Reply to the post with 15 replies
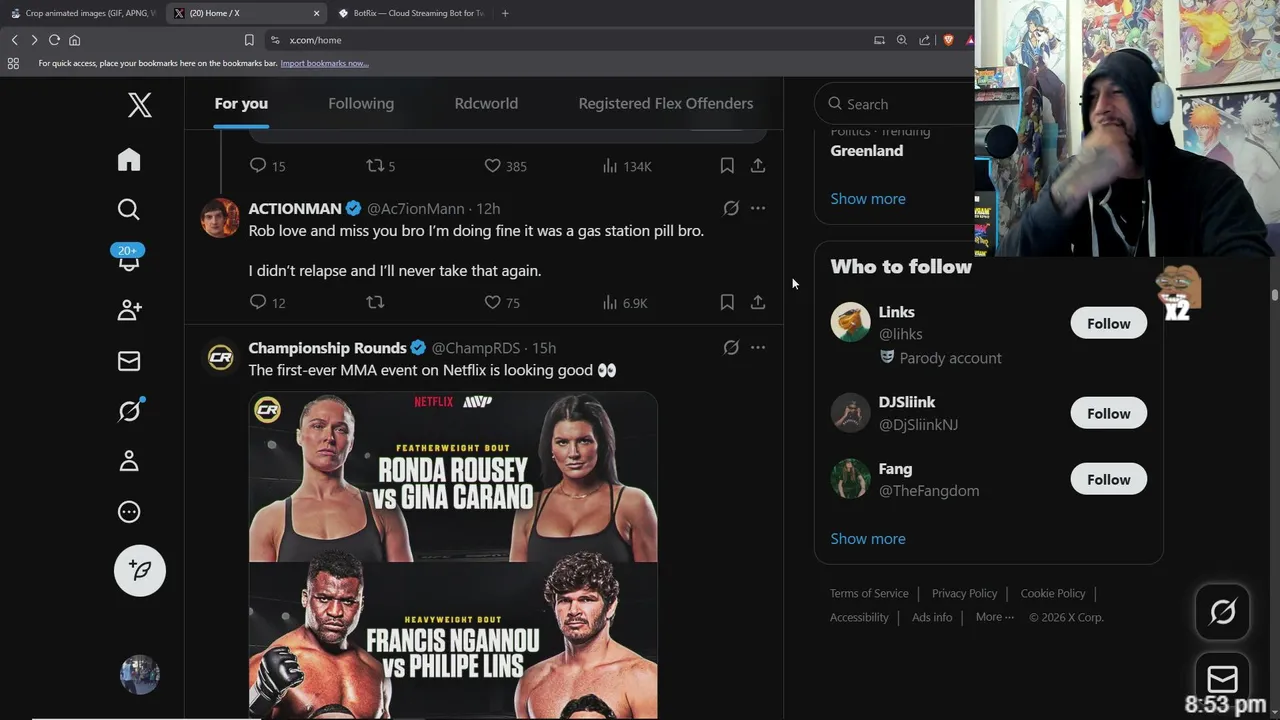 pos(267,166)
